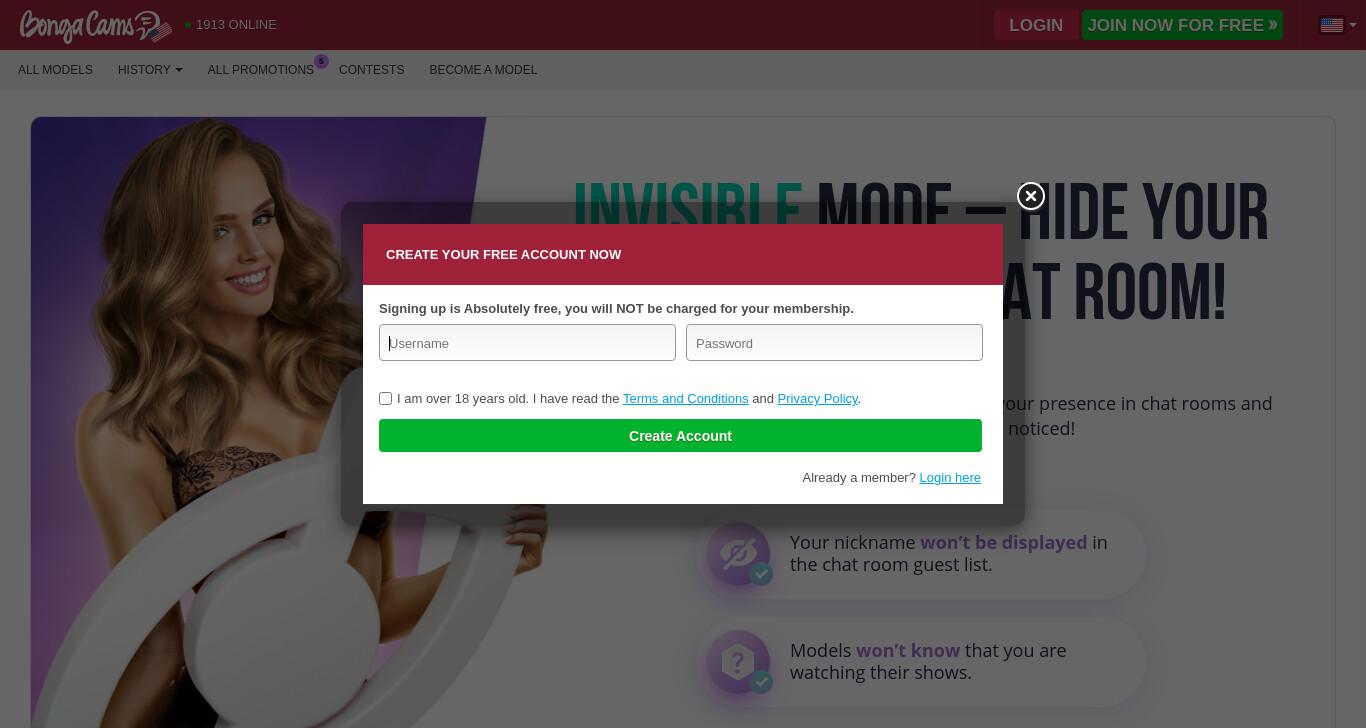This screenshot has height=728, width=1366.
Task: Click the green online status dot
Action: coord(188,25)
